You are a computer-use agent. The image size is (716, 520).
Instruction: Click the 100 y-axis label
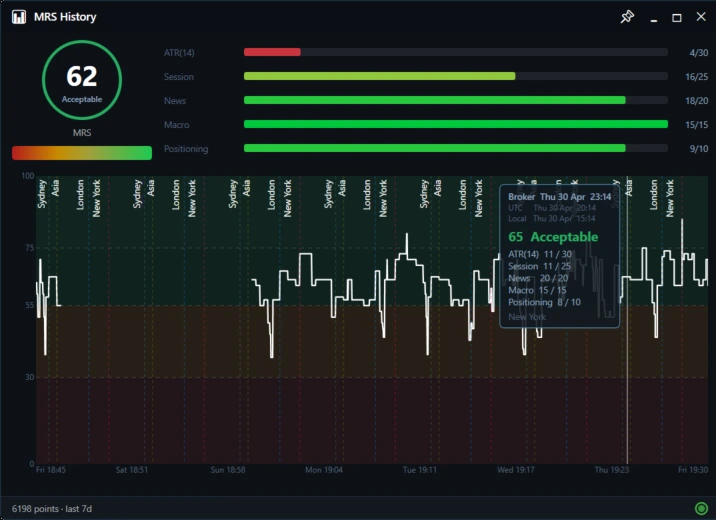(x=28, y=176)
